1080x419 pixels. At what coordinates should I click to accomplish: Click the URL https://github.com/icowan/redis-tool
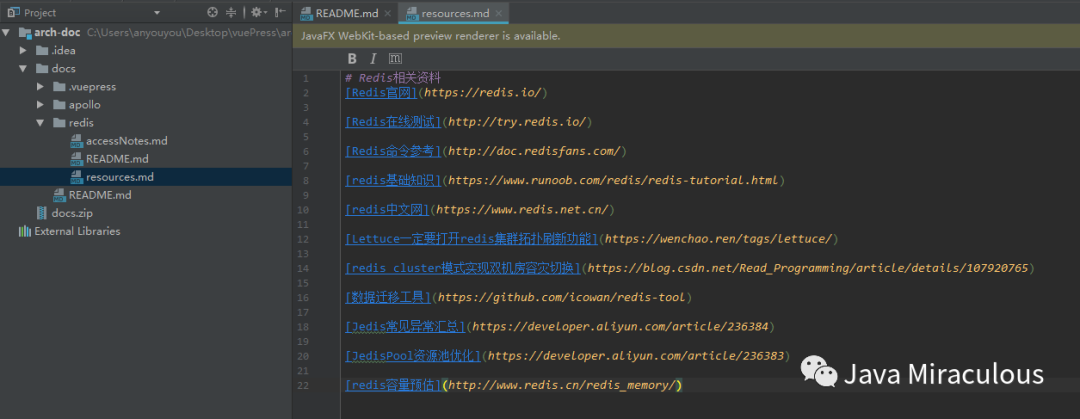(561, 298)
